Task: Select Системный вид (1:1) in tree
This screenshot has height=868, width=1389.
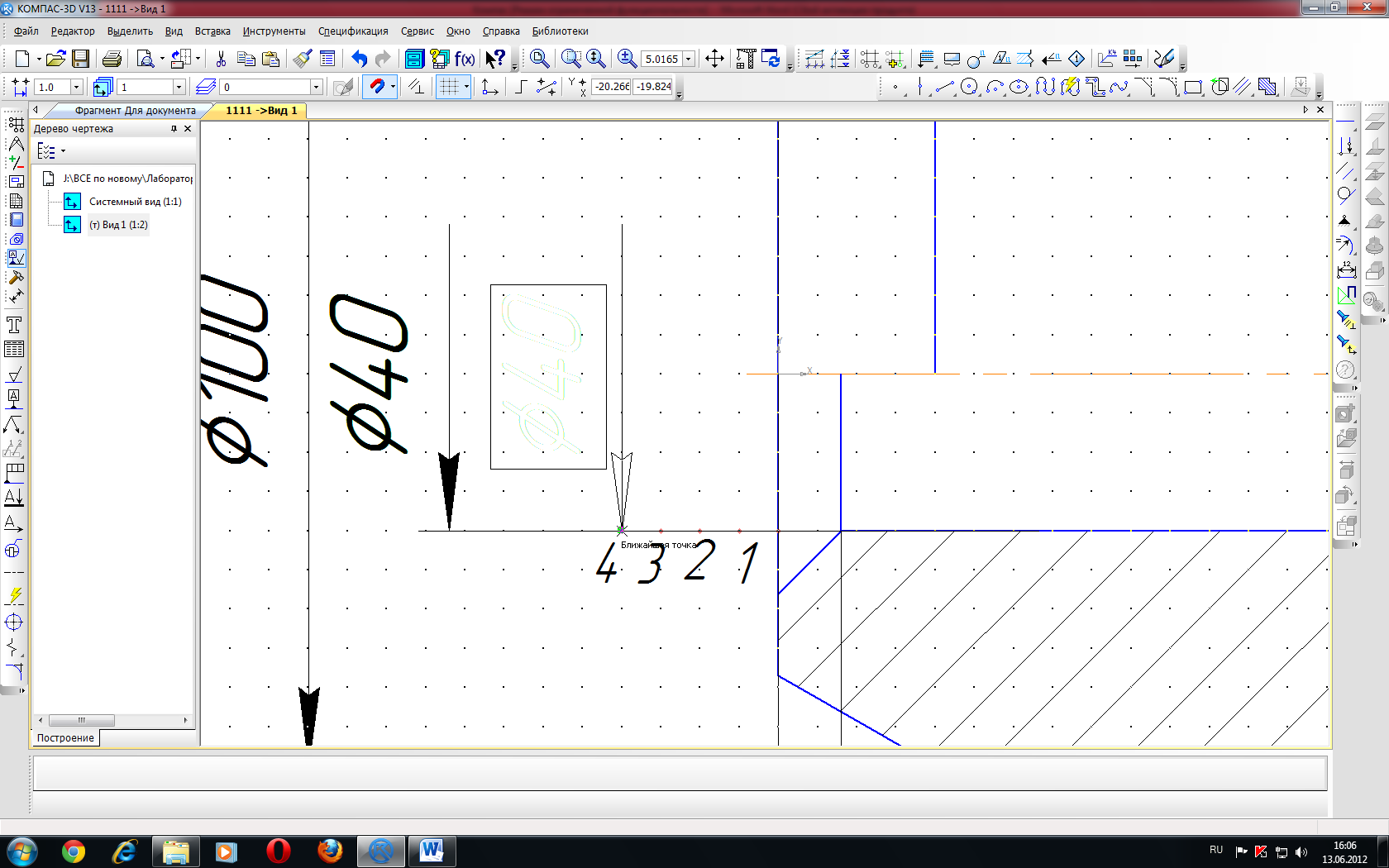Action: click(x=135, y=202)
